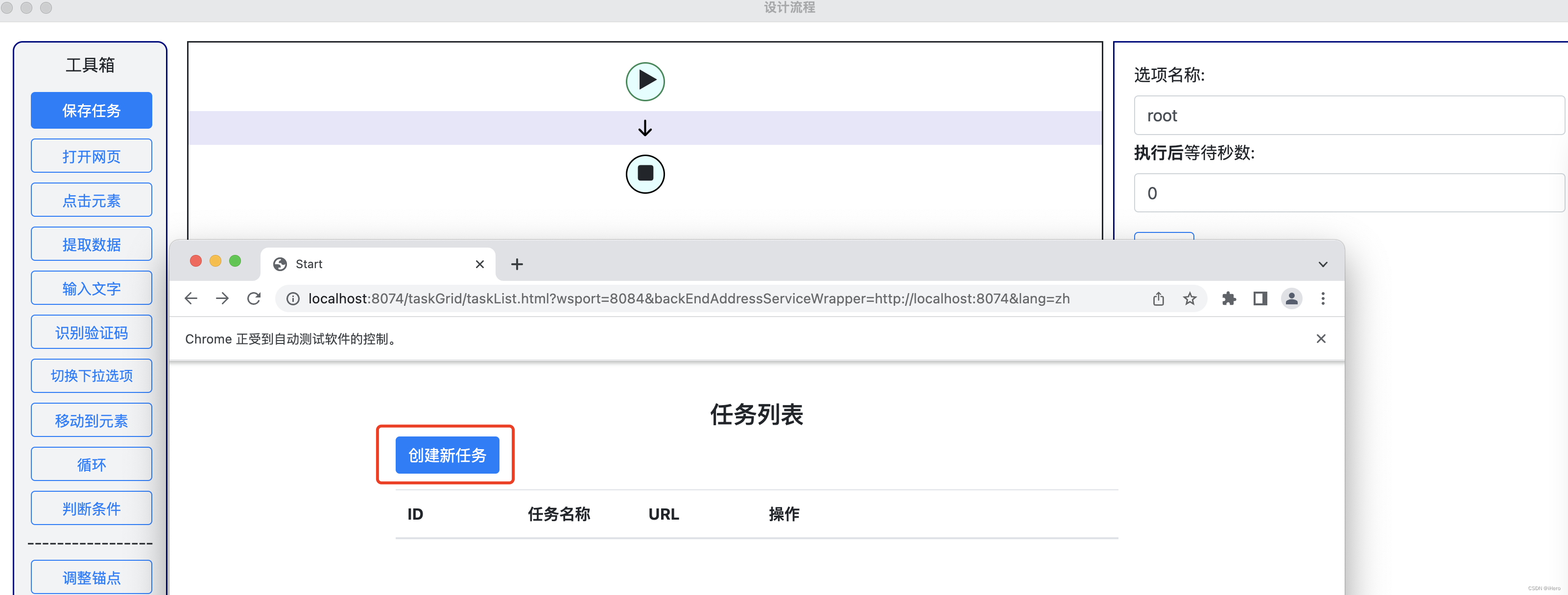Click the 操作 column header
Viewport: 1568px width, 595px height.
pyautogui.click(x=784, y=515)
